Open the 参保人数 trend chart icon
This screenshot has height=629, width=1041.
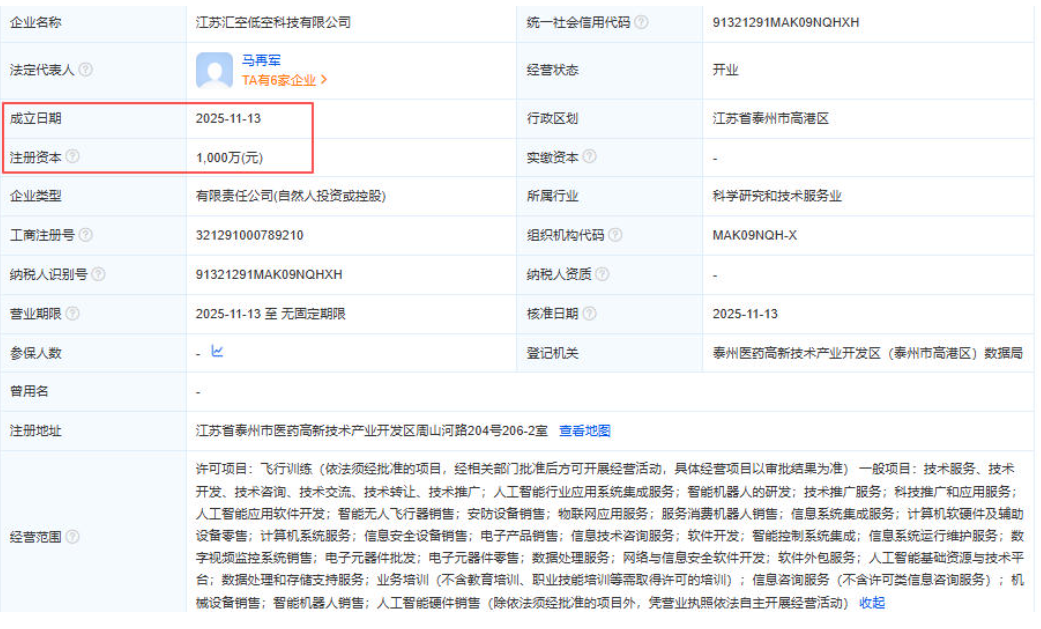pyautogui.click(x=217, y=352)
